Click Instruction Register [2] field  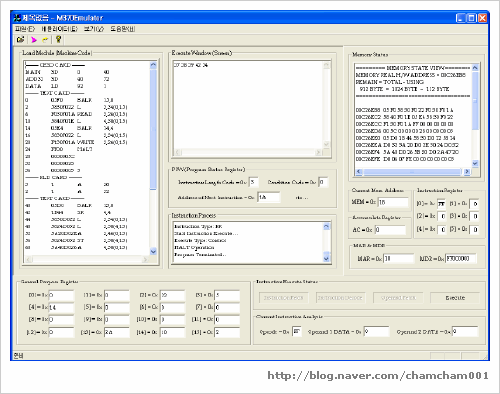441,216
